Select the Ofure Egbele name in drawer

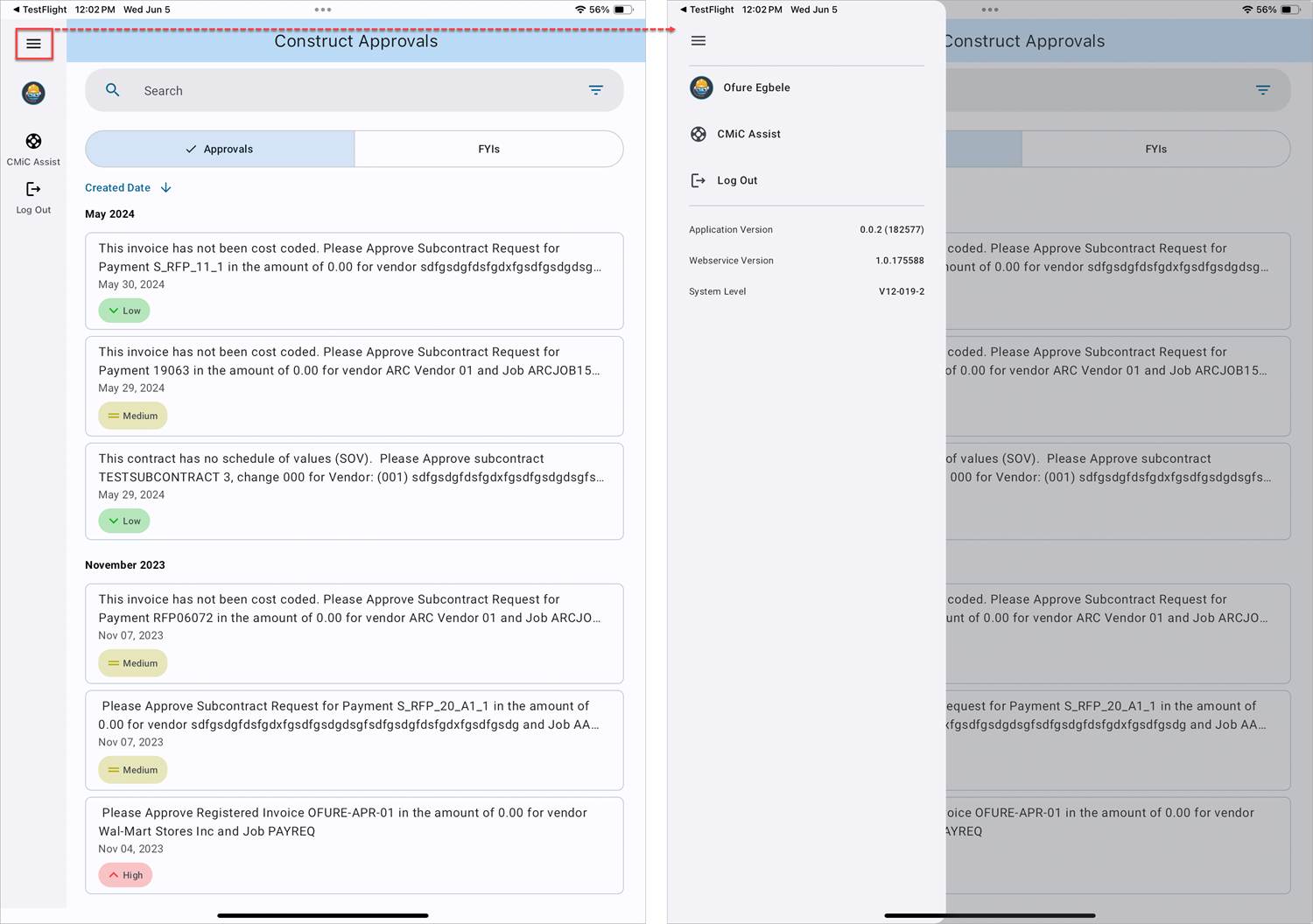756,87
